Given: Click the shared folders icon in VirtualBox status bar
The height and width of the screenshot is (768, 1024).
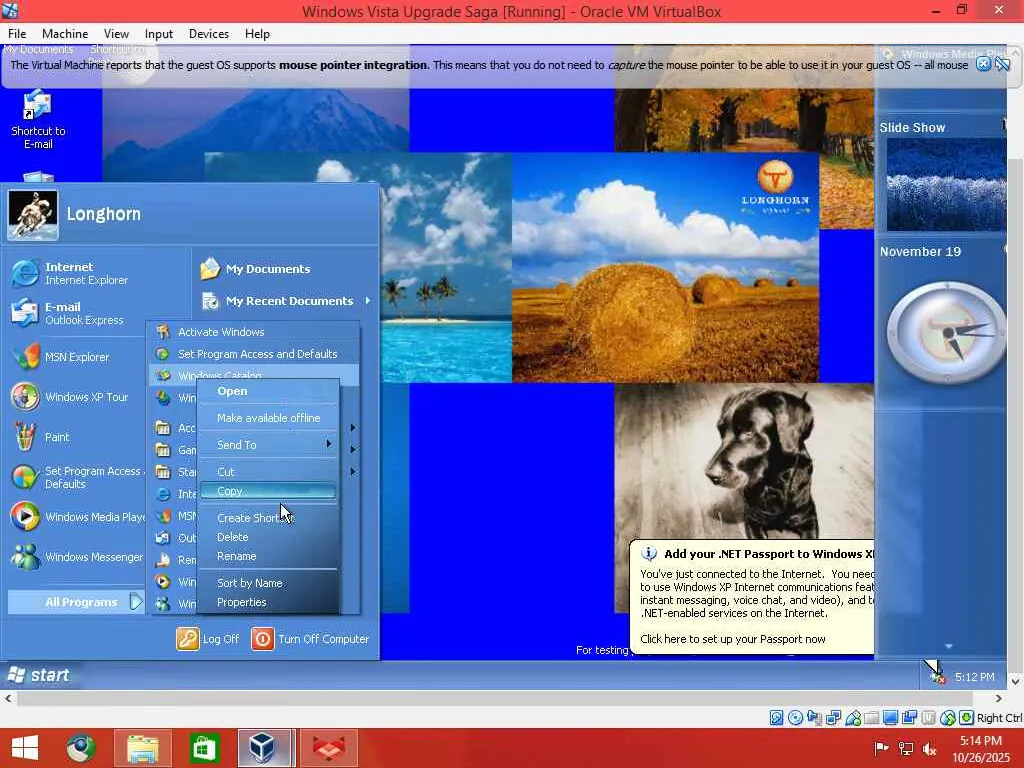Looking at the screenshot, I should pyautogui.click(x=871, y=718).
